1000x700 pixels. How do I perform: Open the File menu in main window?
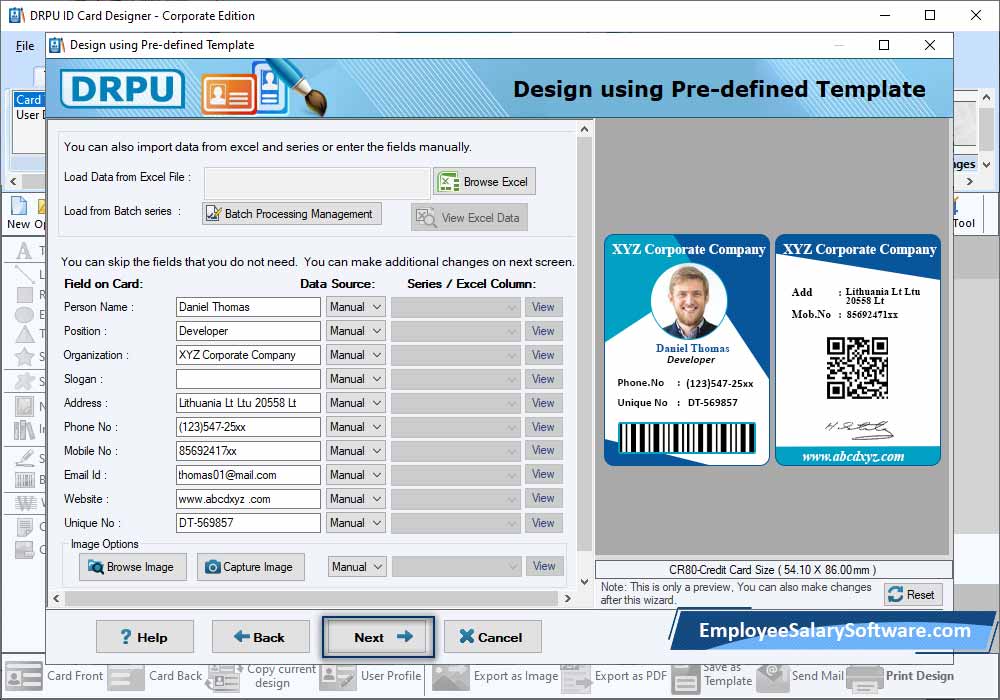click(25, 46)
